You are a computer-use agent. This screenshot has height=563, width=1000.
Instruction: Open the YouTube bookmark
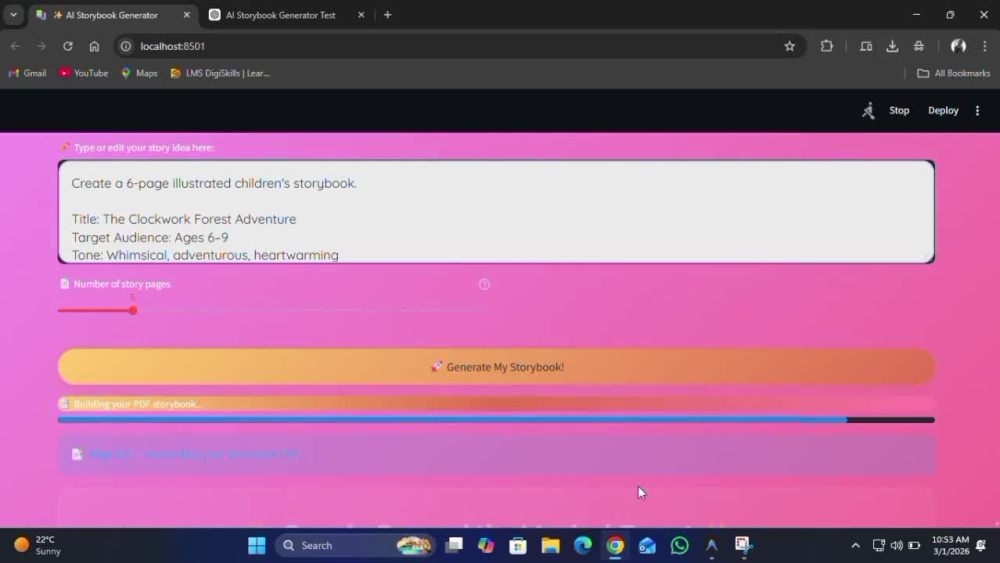coord(84,73)
